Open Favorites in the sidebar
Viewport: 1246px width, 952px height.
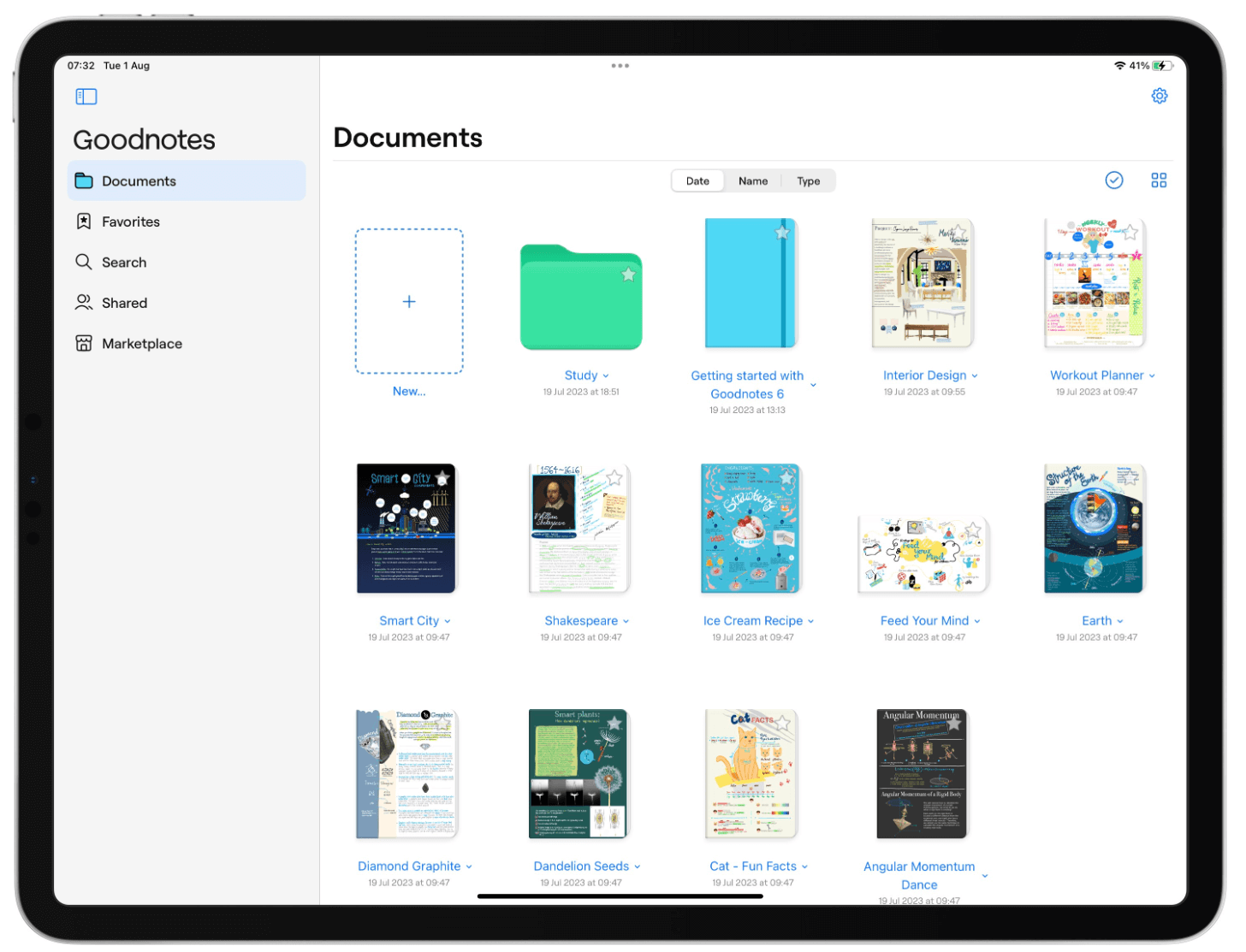point(129,222)
